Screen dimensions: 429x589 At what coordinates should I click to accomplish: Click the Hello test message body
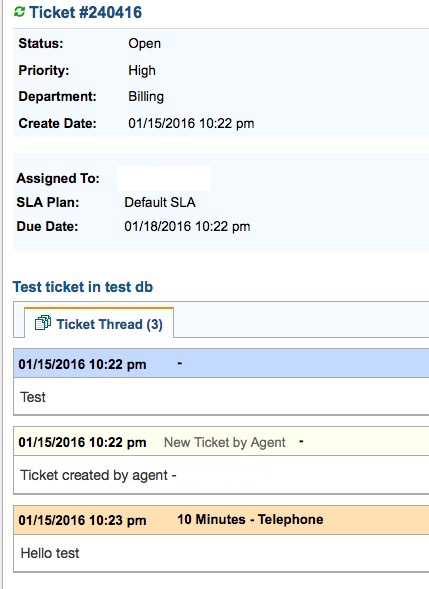[50, 553]
